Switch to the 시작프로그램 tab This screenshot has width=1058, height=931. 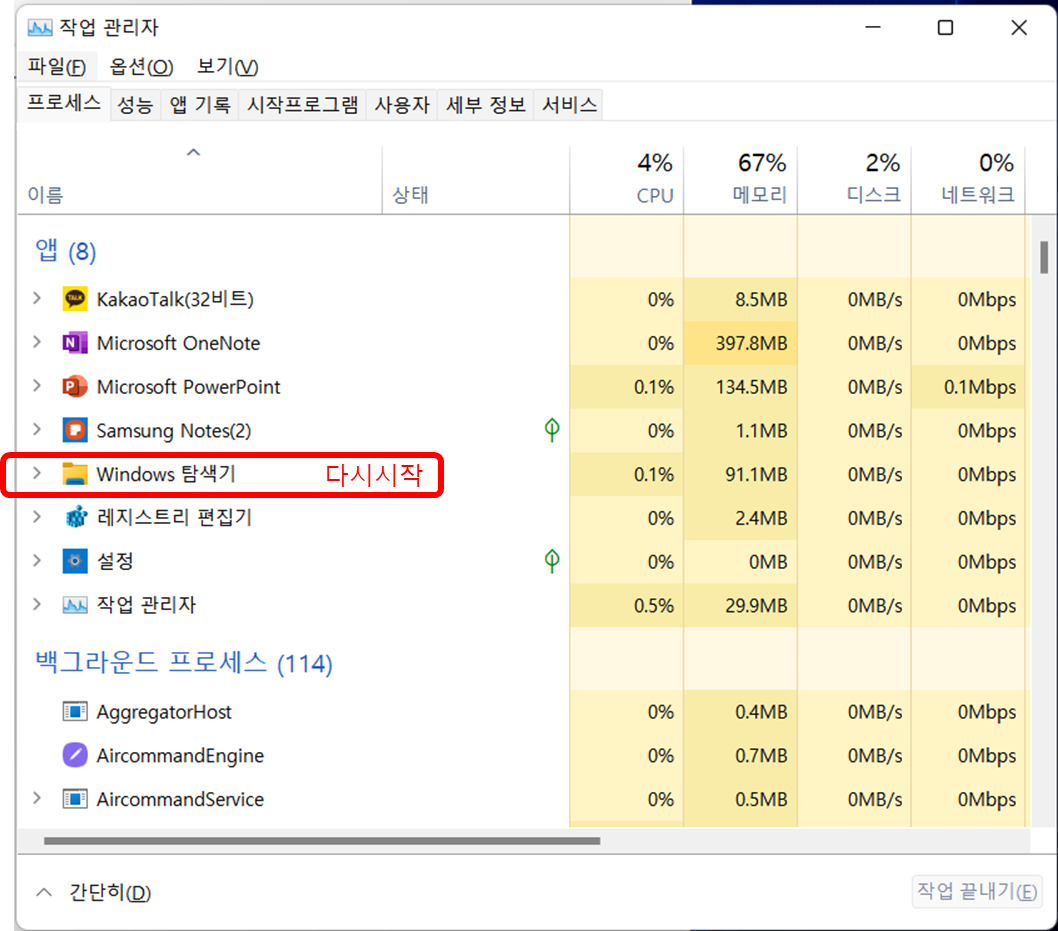(x=302, y=105)
